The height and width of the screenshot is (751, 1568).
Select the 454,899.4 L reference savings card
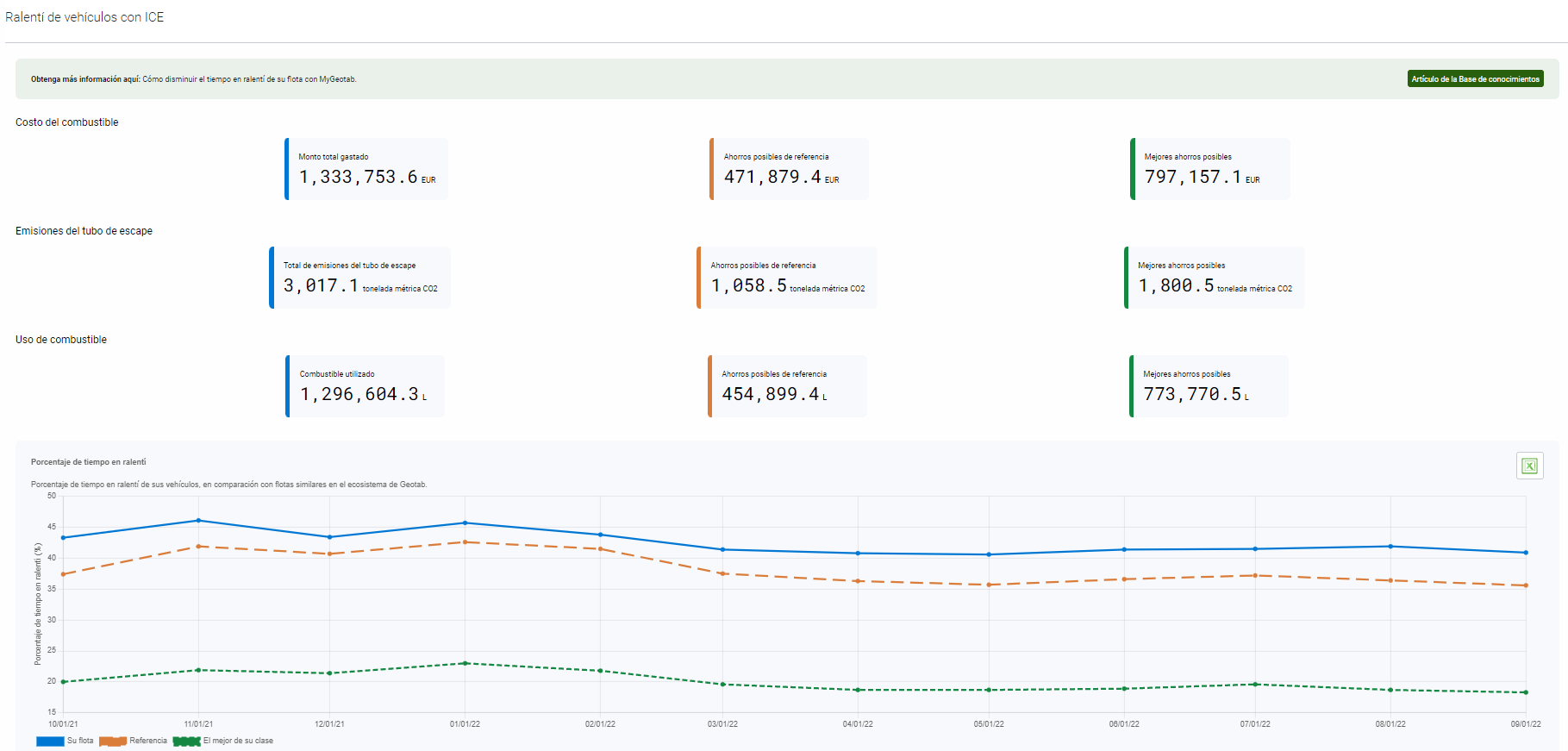pyautogui.click(x=788, y=386)
